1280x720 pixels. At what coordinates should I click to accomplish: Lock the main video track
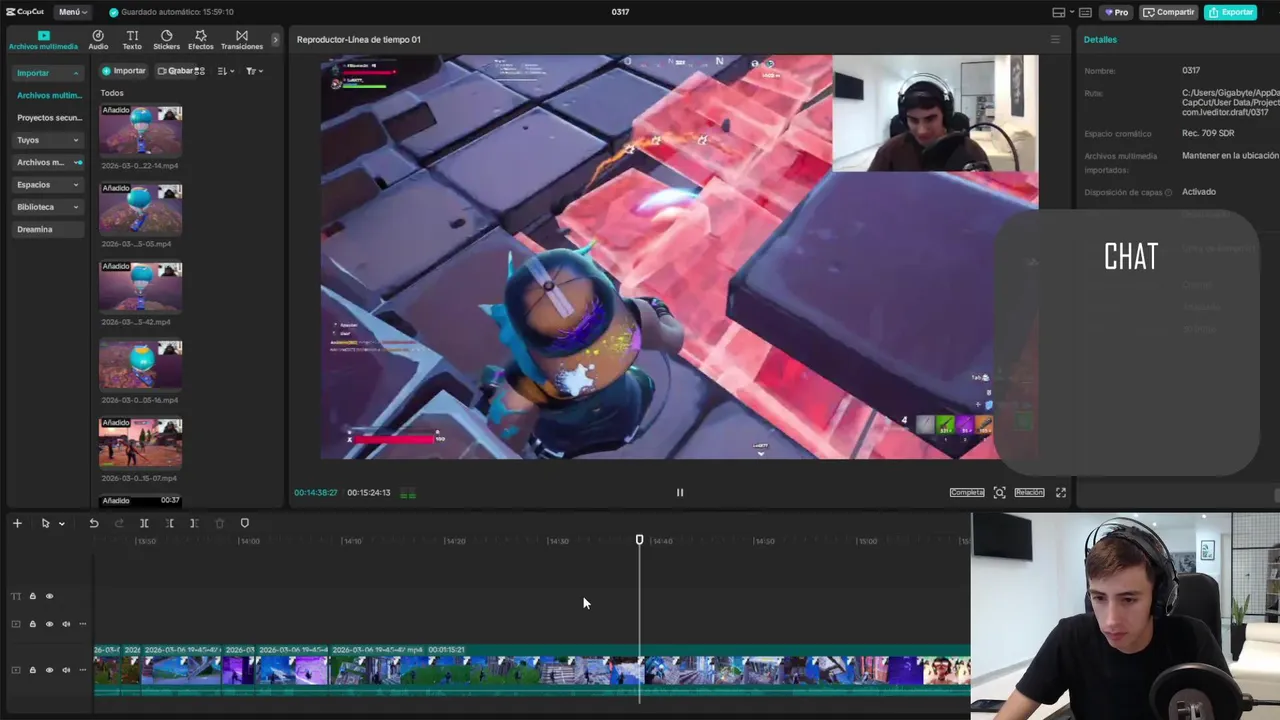pyautogui.click(x=32, y=670)
